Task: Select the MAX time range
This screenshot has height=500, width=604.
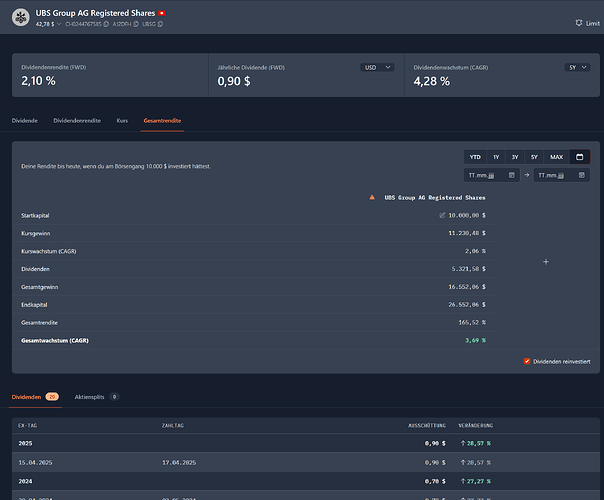Action: coord(556,157)
